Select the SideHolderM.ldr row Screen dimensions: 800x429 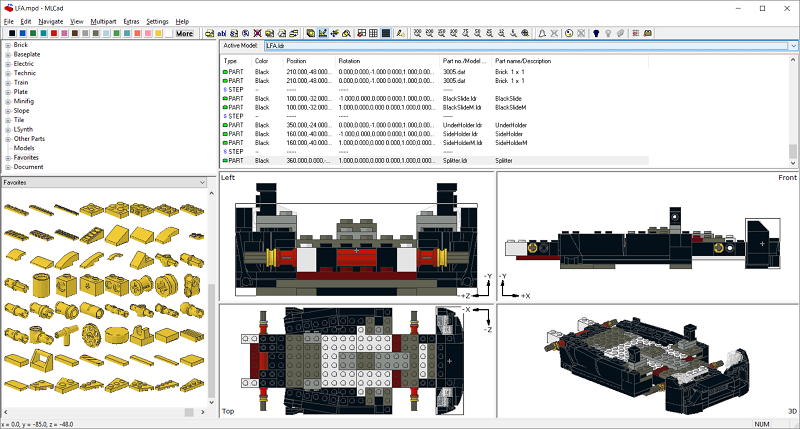tap(435, 143)
